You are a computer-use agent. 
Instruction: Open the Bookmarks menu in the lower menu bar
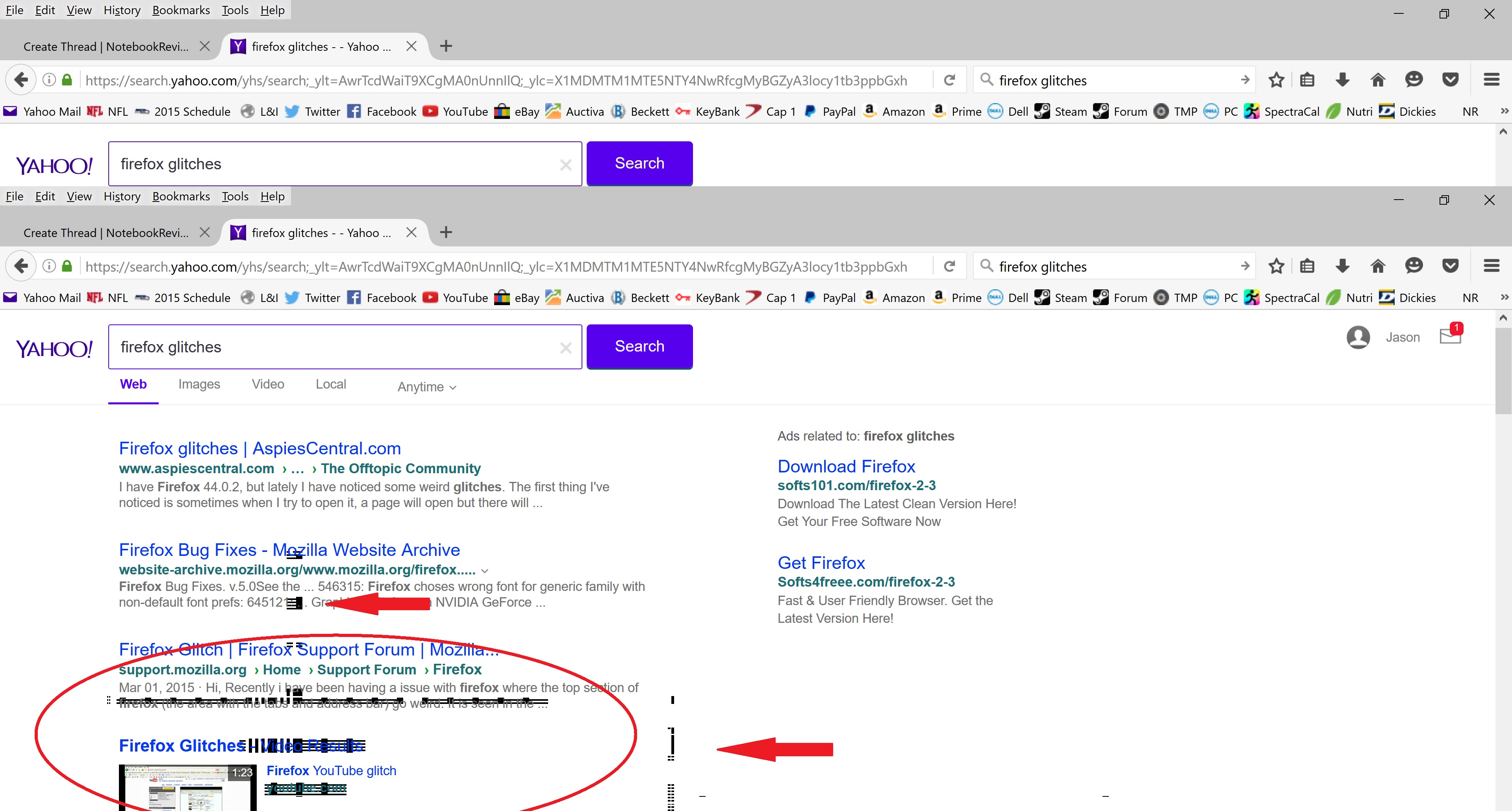point(181,196)
